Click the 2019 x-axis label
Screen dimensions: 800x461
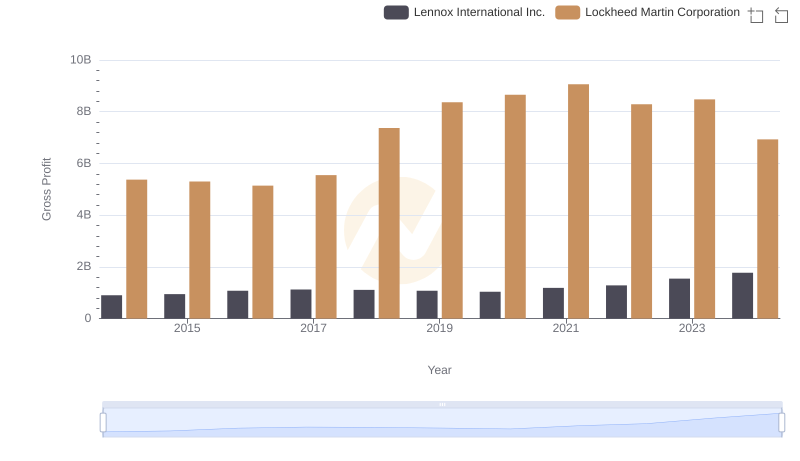439,328
